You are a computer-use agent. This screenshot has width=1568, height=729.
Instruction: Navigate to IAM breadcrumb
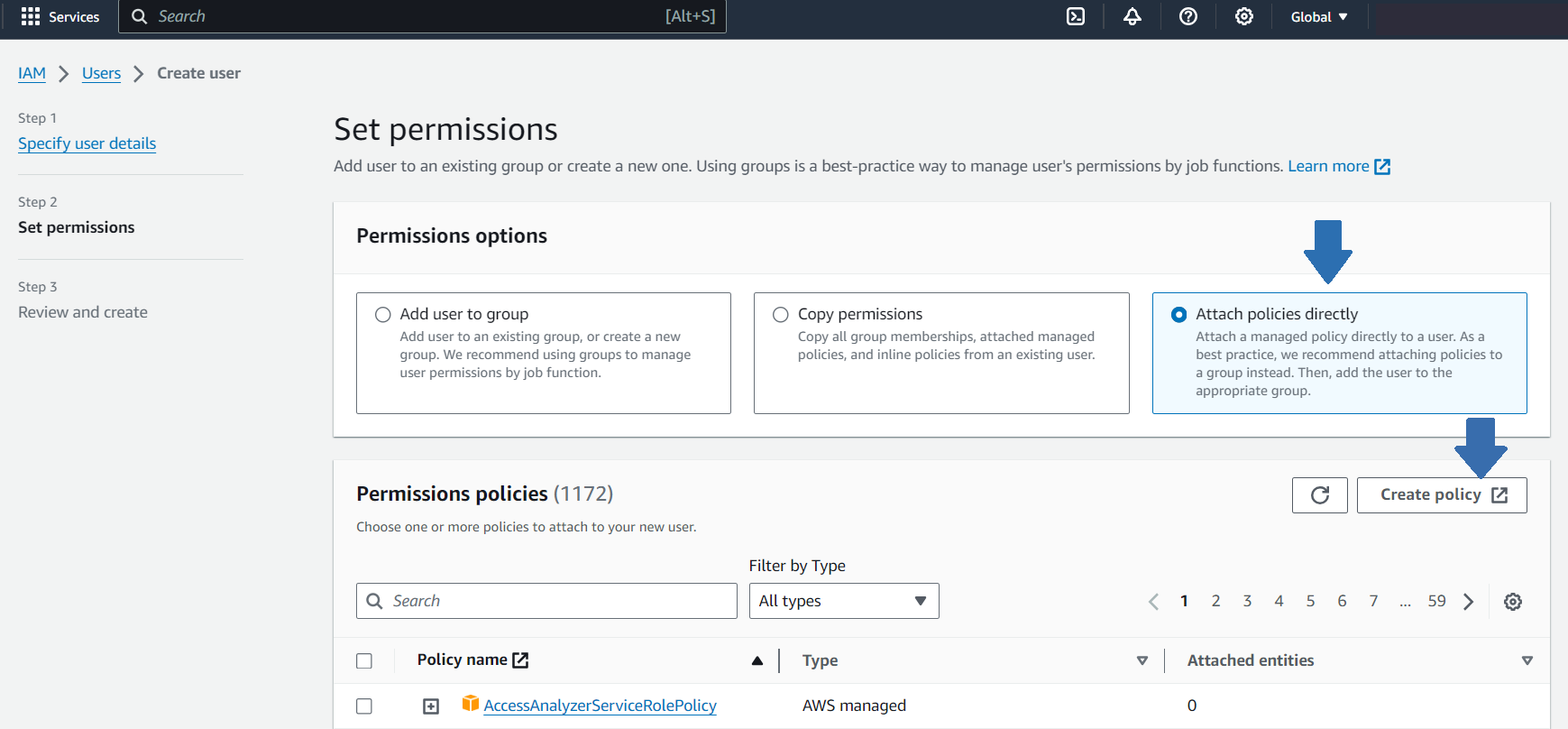[32, 73]
